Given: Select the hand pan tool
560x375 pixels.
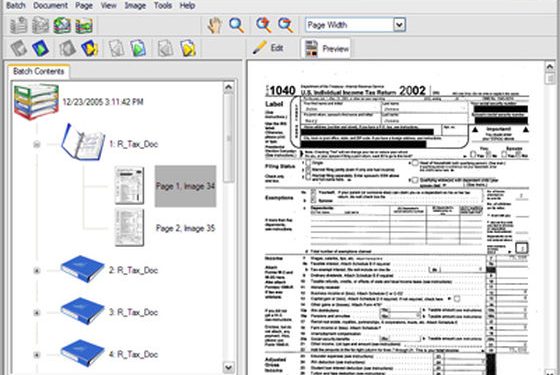Looking at the screenshot, I should 215,25.
